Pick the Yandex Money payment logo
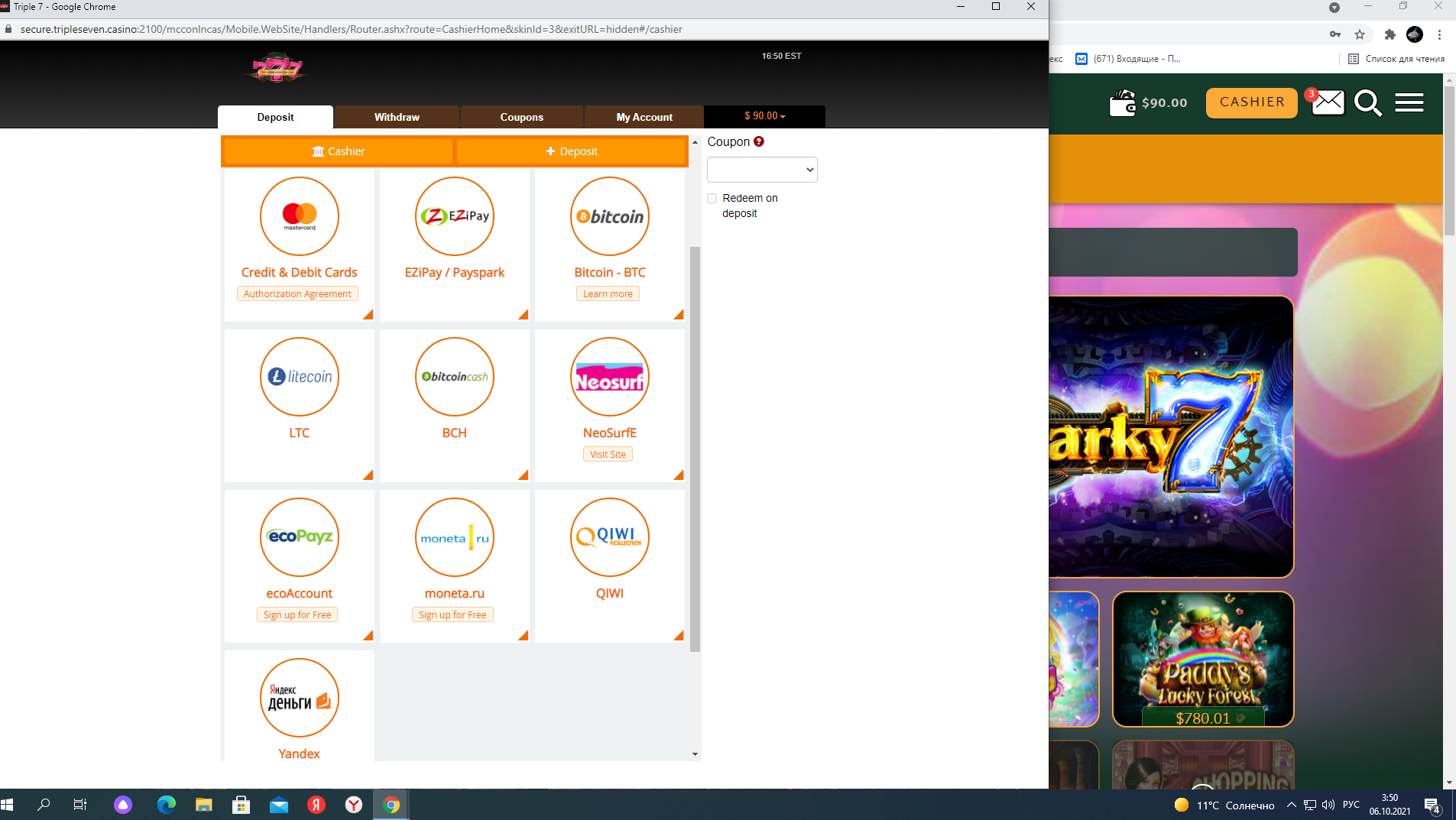1456x820 pixels. click(x=300, y=698)
